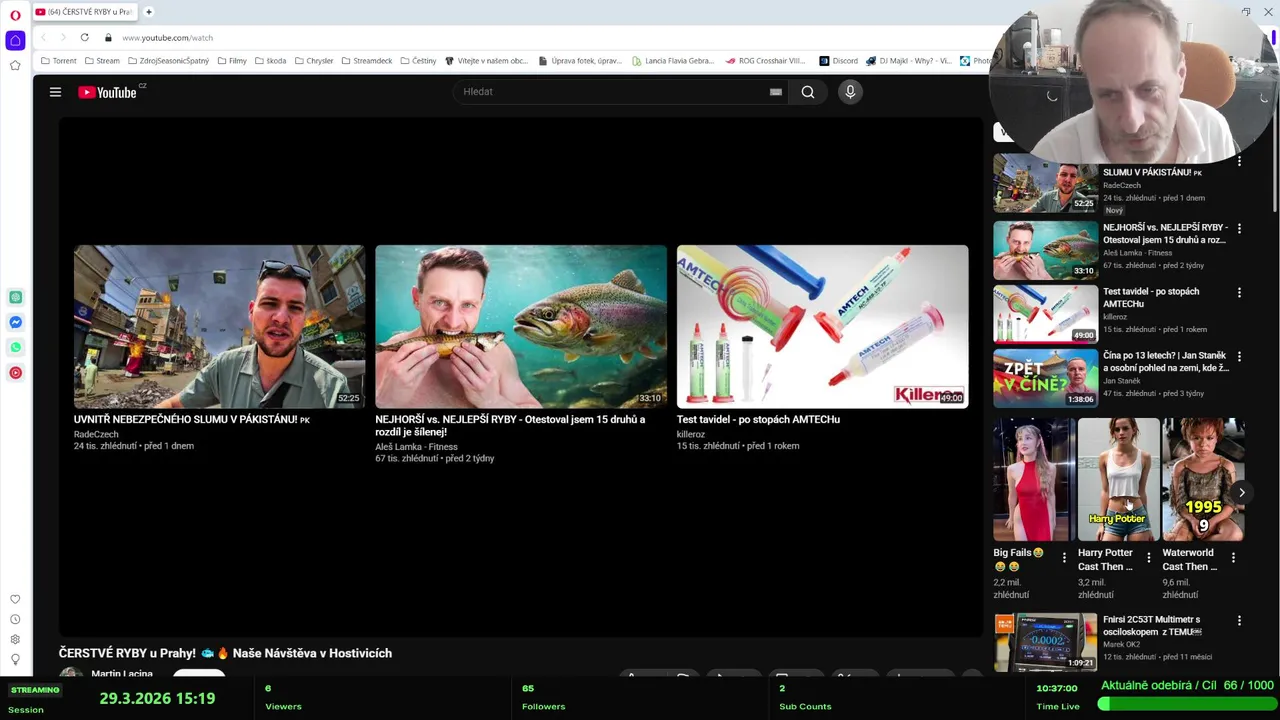Open the škoda bookmarks folder
Viewport: 1280px width, 720px height.
[x=271, y=61]
